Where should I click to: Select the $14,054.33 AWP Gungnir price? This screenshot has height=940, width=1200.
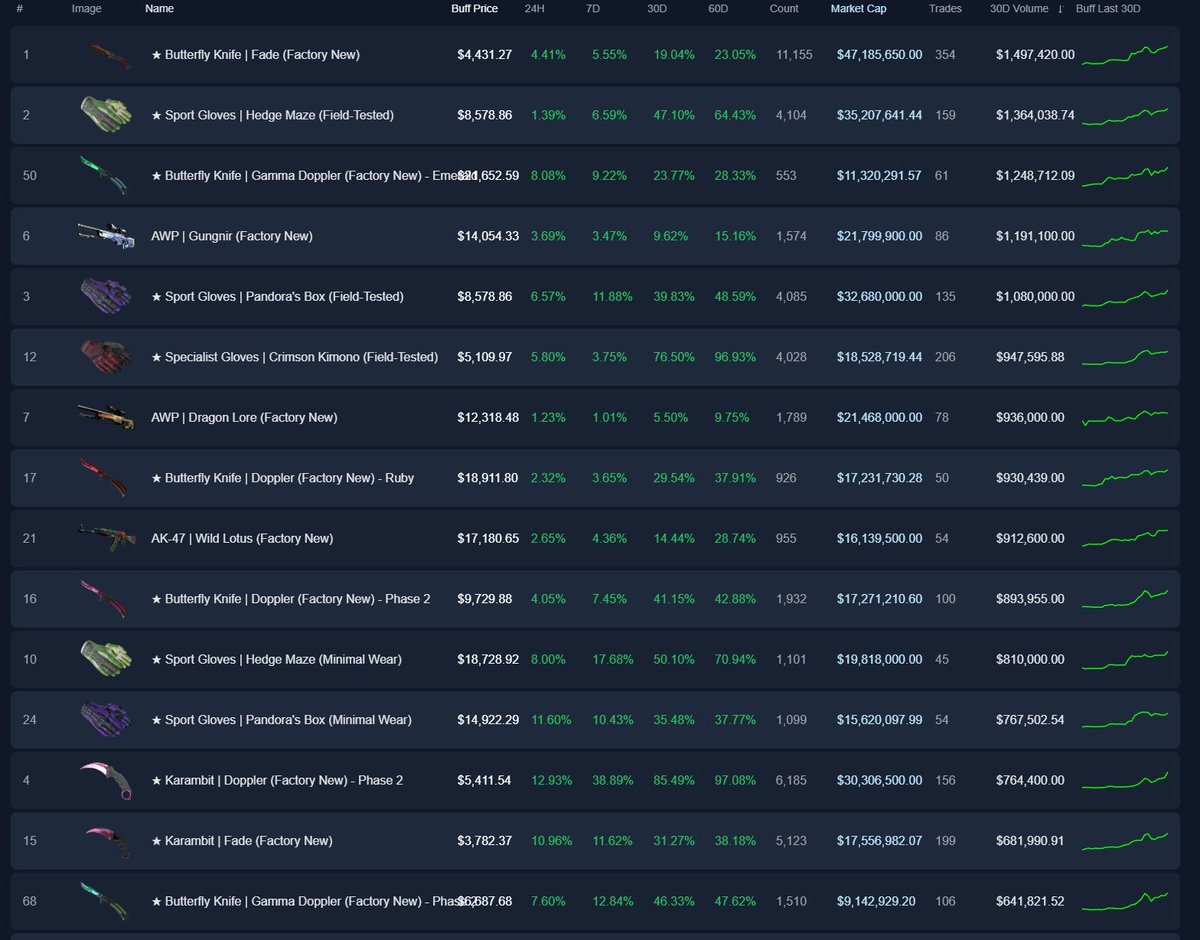pos(488,236)
